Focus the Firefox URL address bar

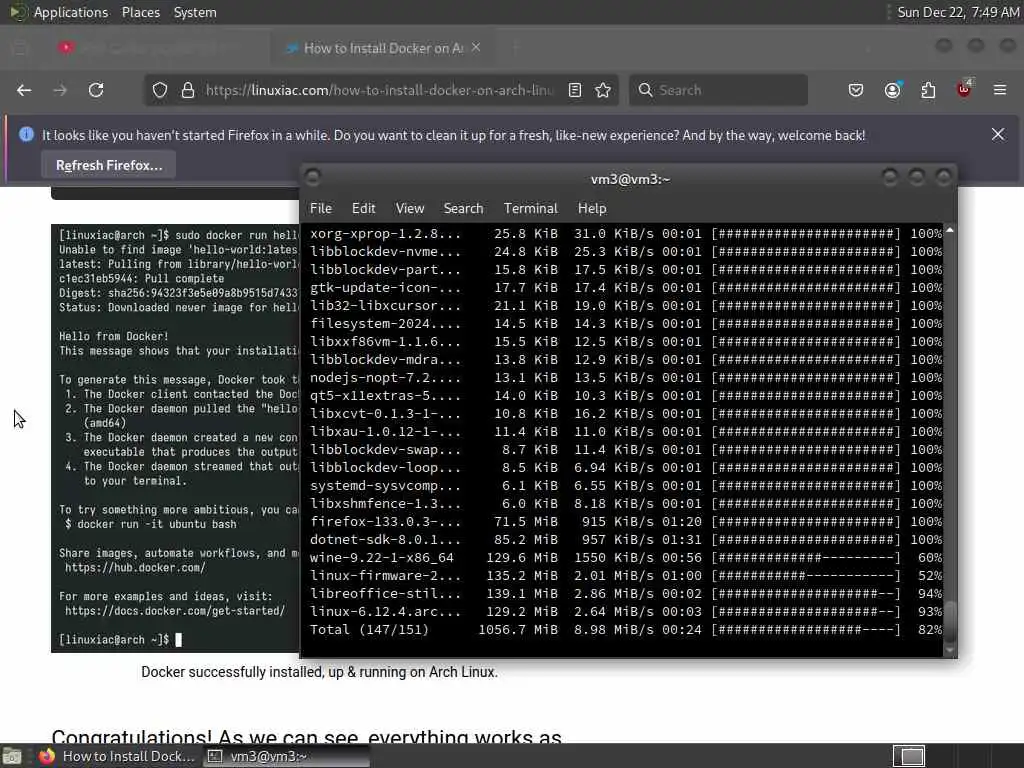click(x=379, y=90)
